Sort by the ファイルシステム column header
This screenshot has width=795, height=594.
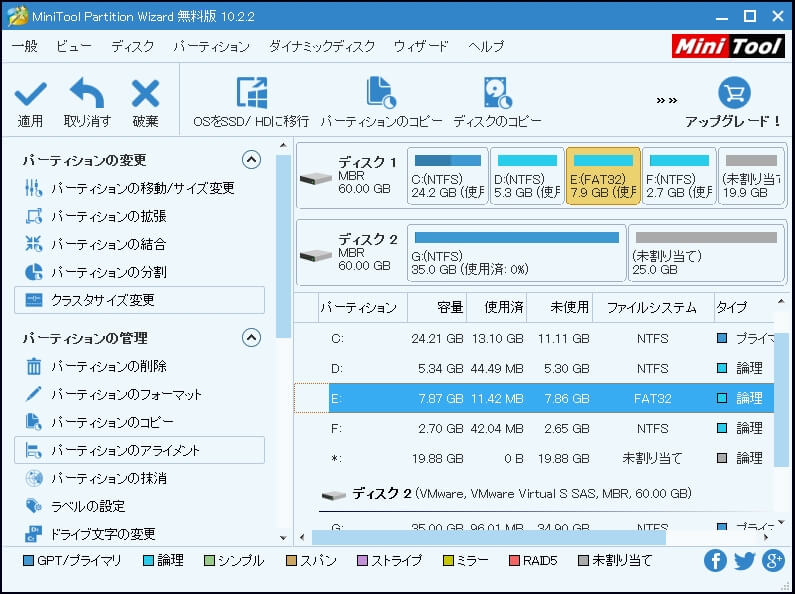[x=654, y=307]
